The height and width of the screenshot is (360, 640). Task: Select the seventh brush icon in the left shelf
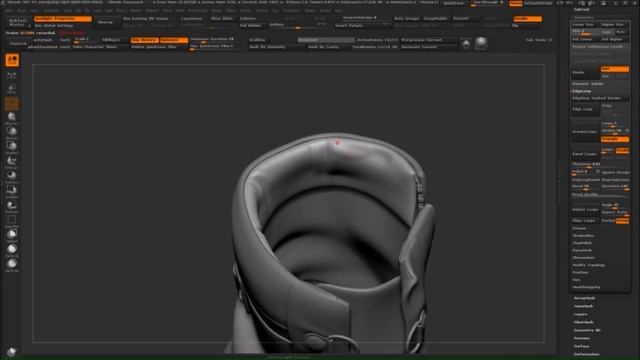point(12,147)
